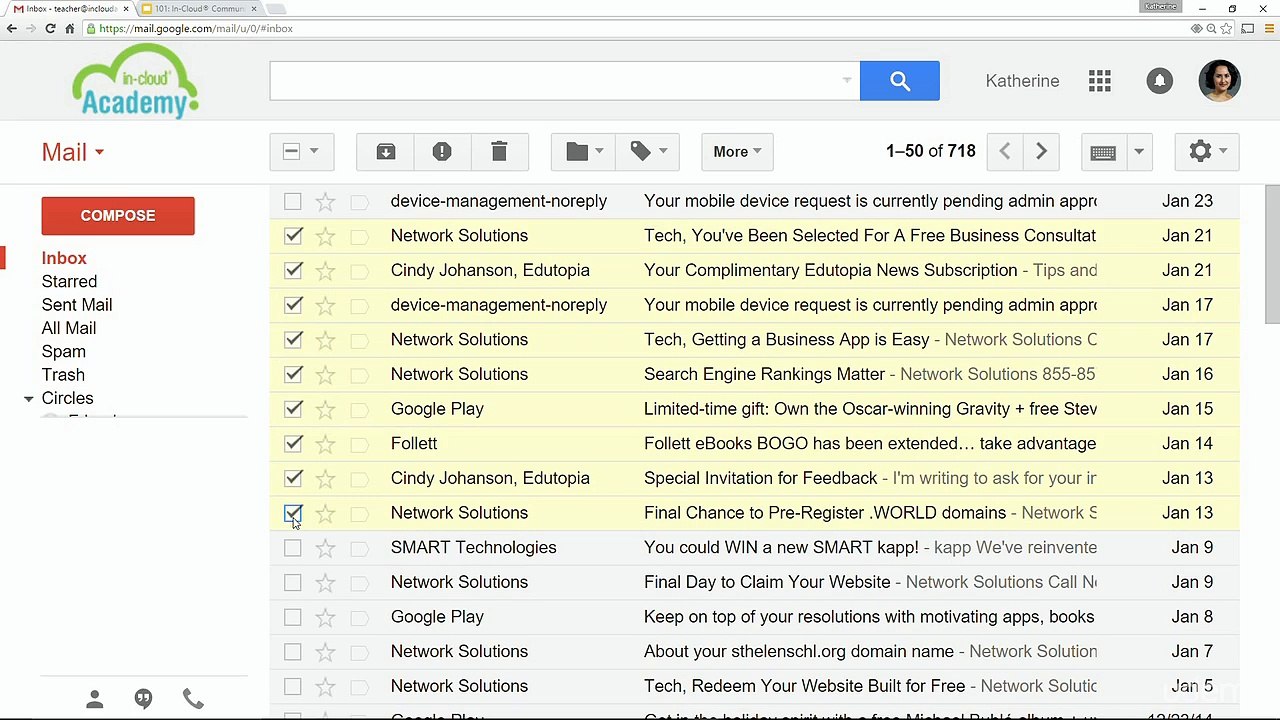Star the Follett email
1280x720 pixels.
[x=325, y=444]
